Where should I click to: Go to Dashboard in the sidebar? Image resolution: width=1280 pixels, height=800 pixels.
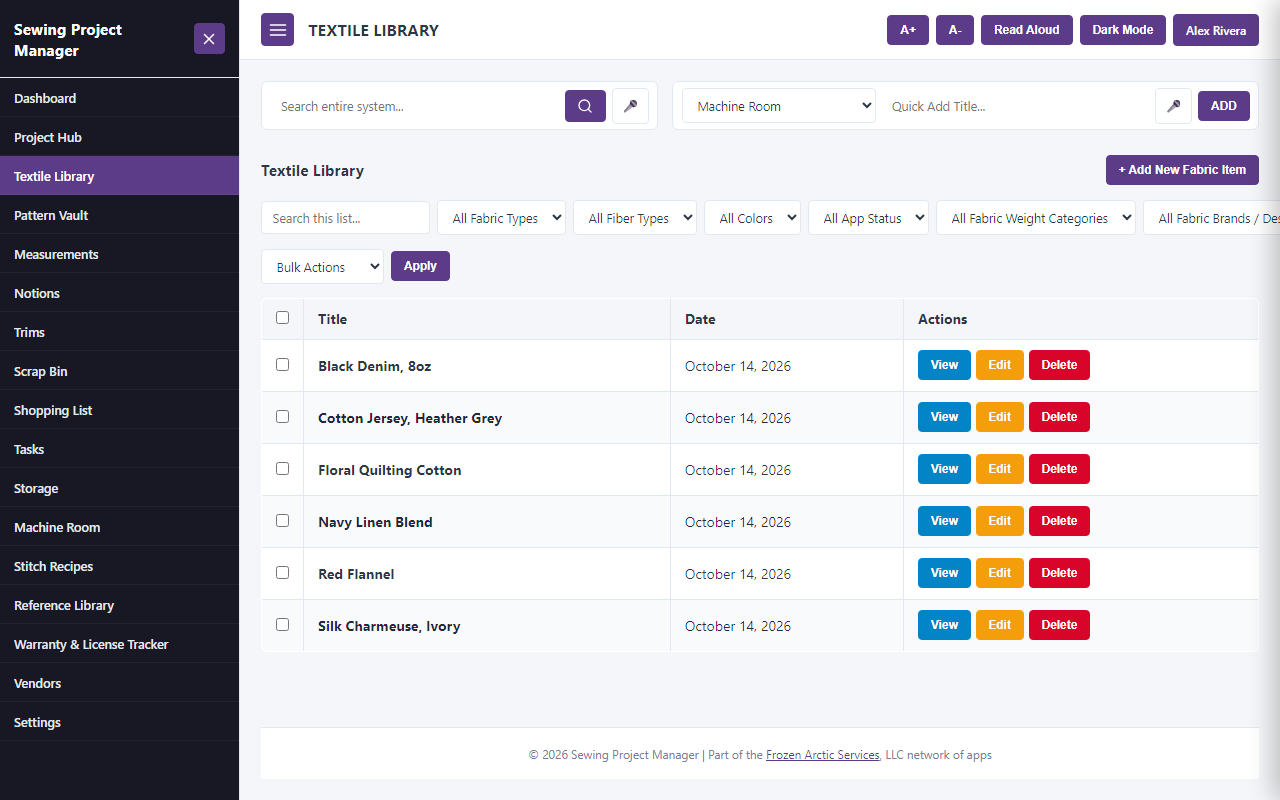point(119,98)
